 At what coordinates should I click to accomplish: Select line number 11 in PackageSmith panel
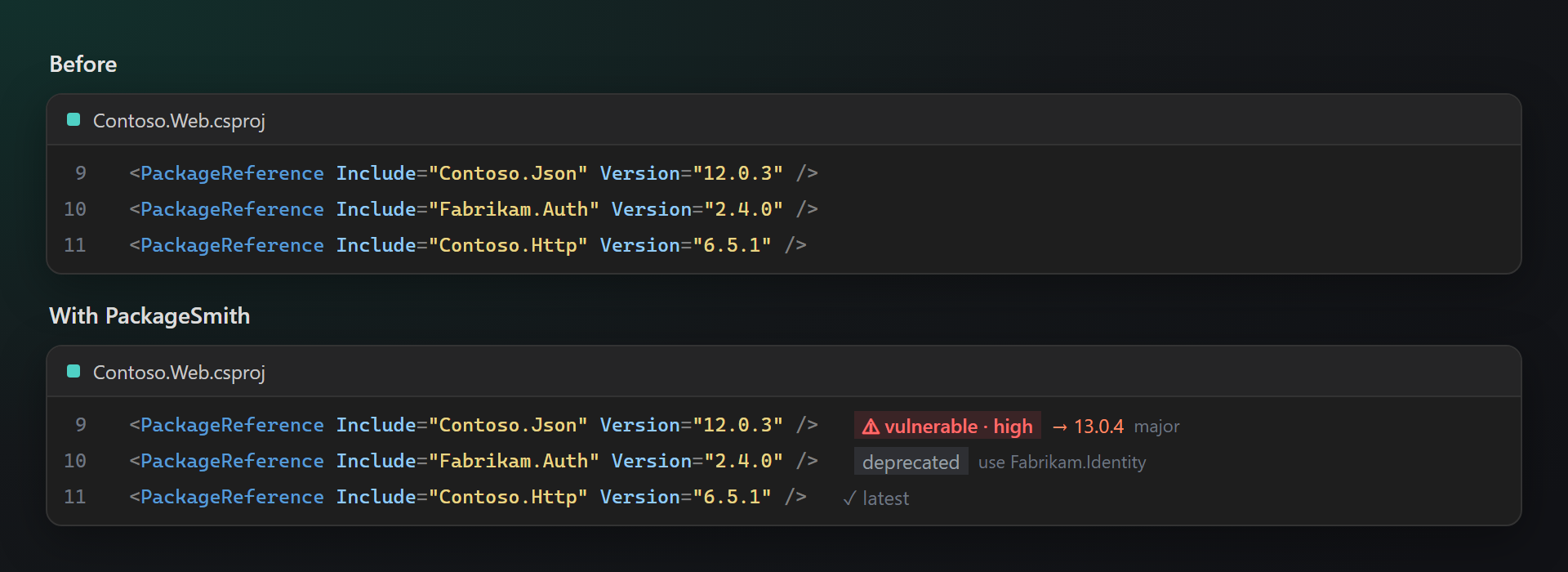[x=75, y=497]
